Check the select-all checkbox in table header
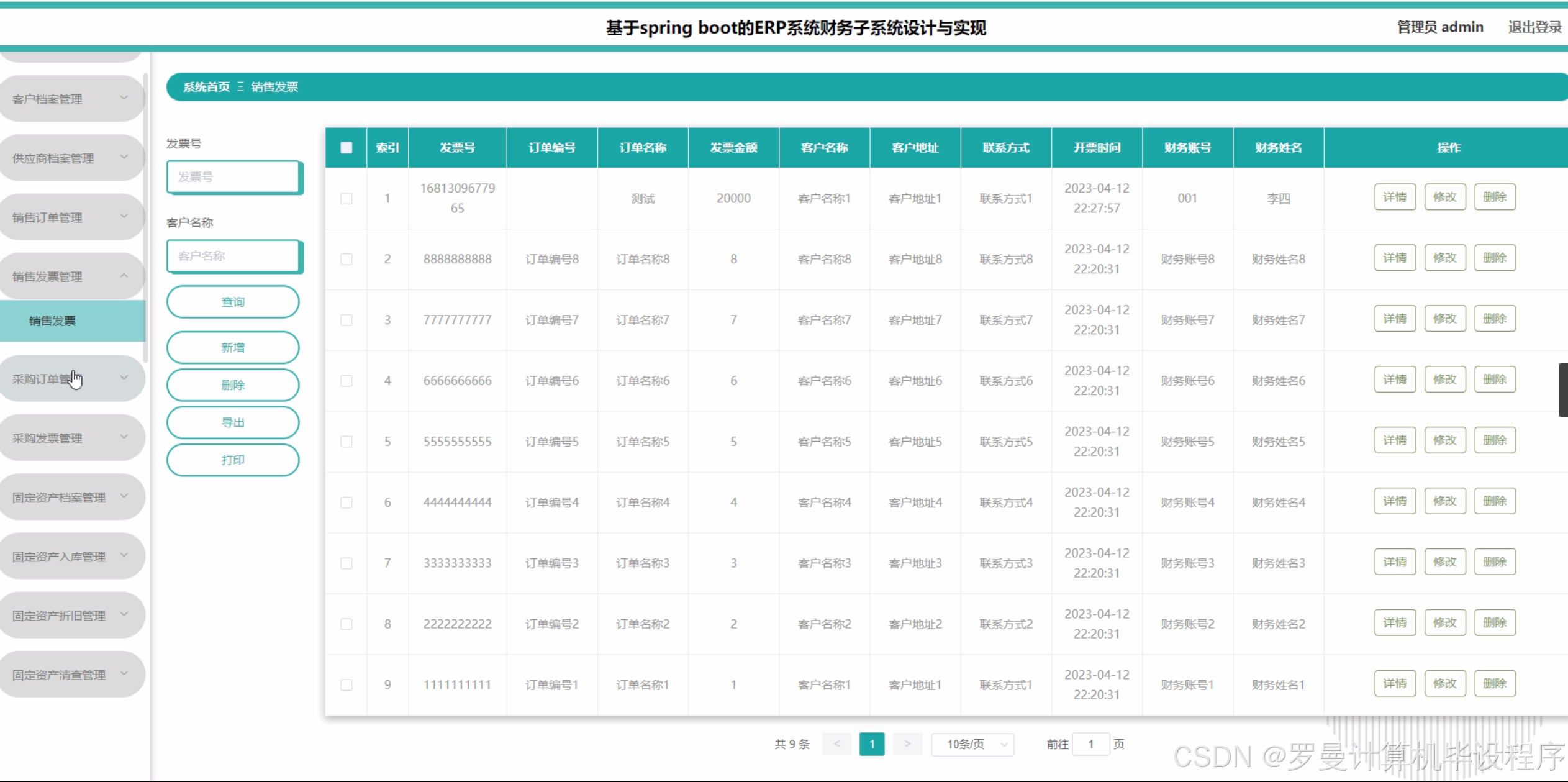This screenshot has width=1568, height=782. [346, 147]
